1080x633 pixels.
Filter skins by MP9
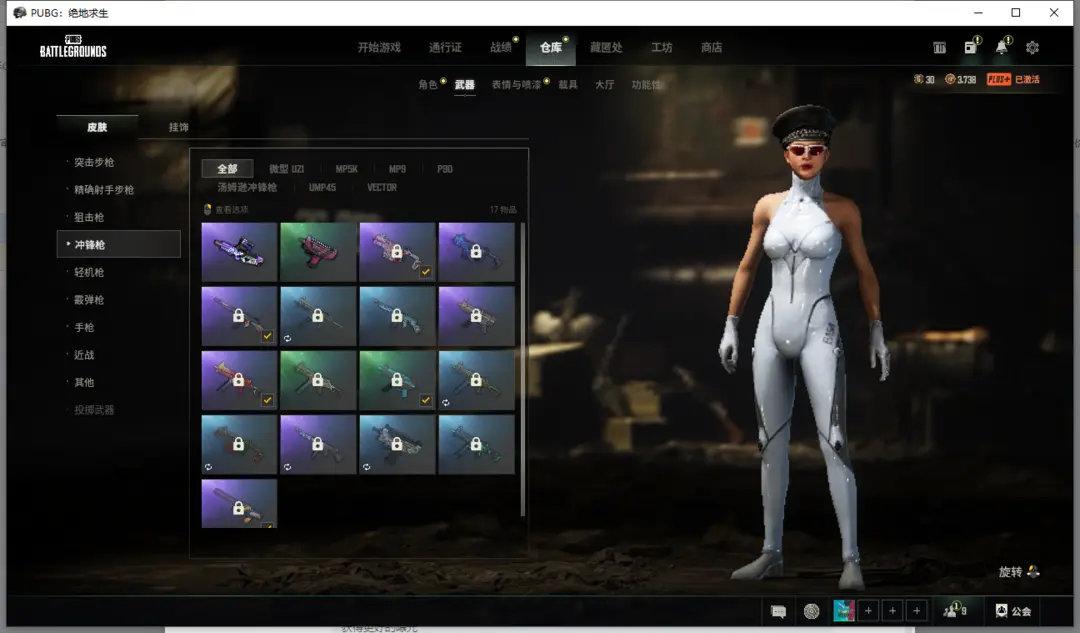(397, 169)
